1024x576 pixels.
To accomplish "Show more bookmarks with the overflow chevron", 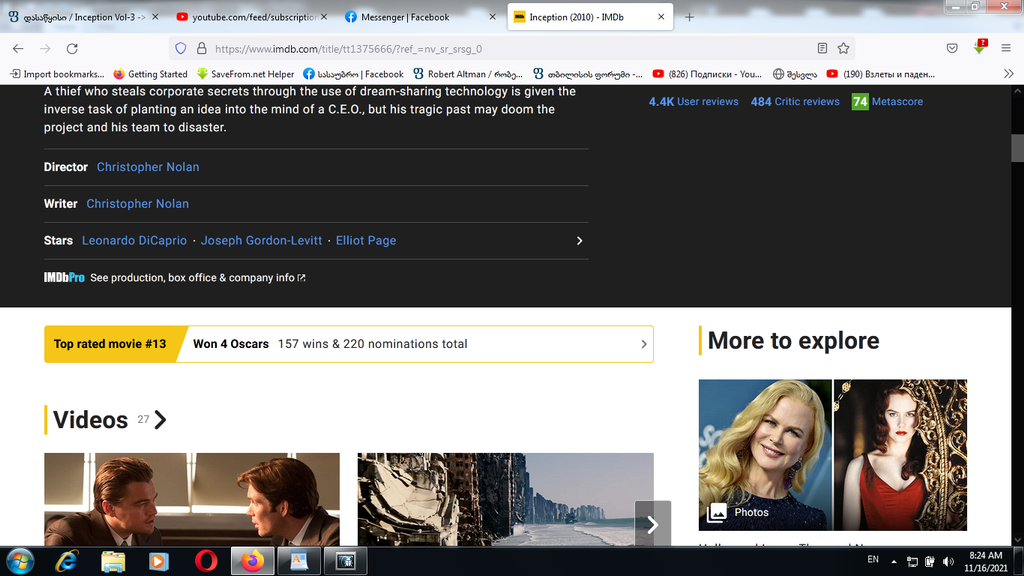I will pos(1008,74).
